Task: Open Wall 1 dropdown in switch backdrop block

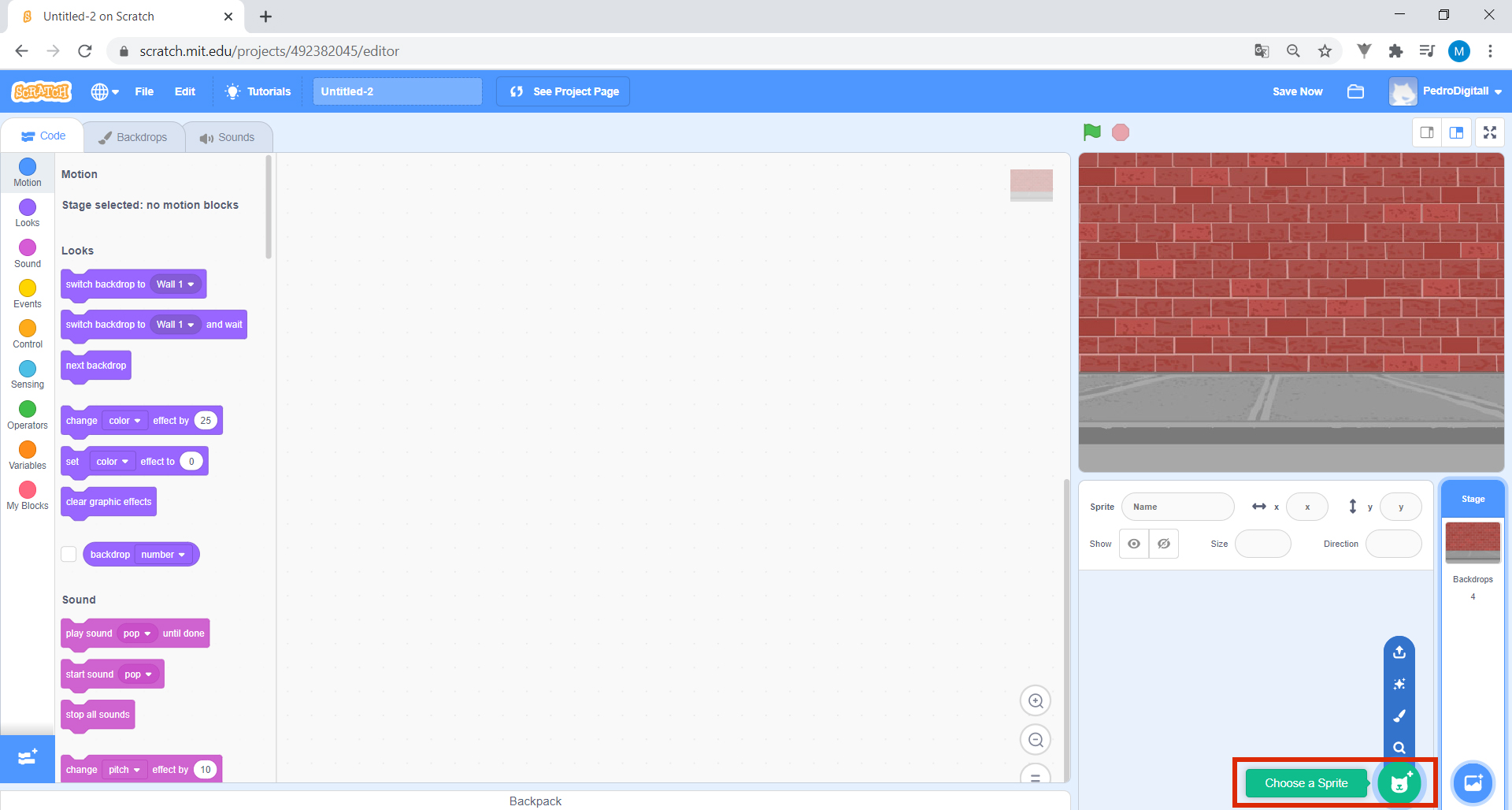Action: [175, 284]
